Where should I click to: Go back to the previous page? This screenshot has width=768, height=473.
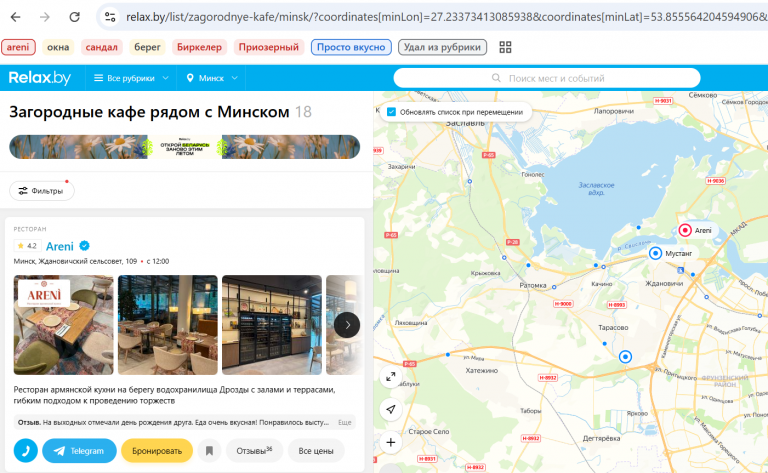(16, 17)
